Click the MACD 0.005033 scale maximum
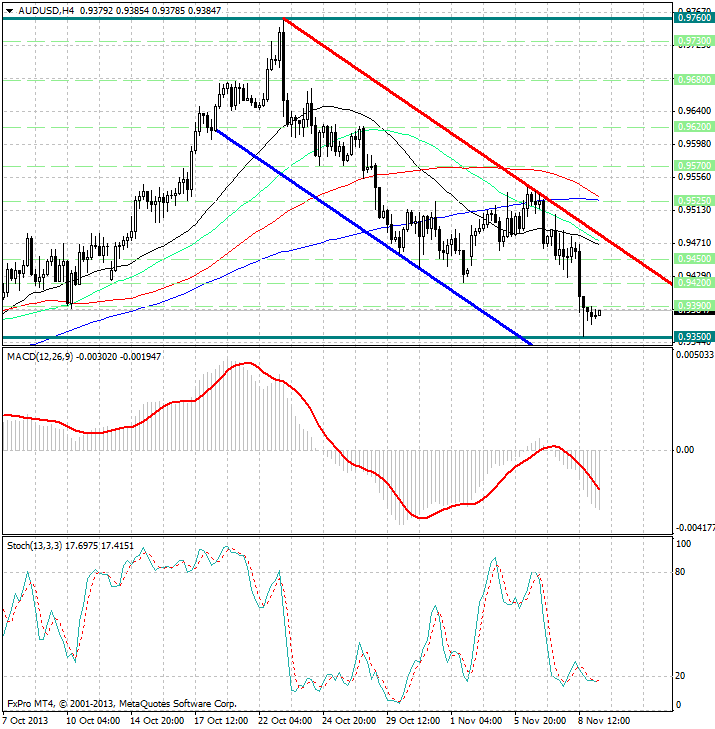 (695, 355)
